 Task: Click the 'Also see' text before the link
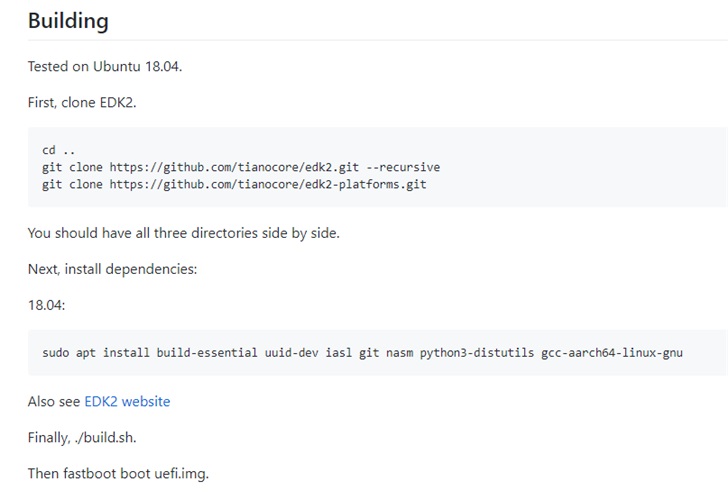54,401
